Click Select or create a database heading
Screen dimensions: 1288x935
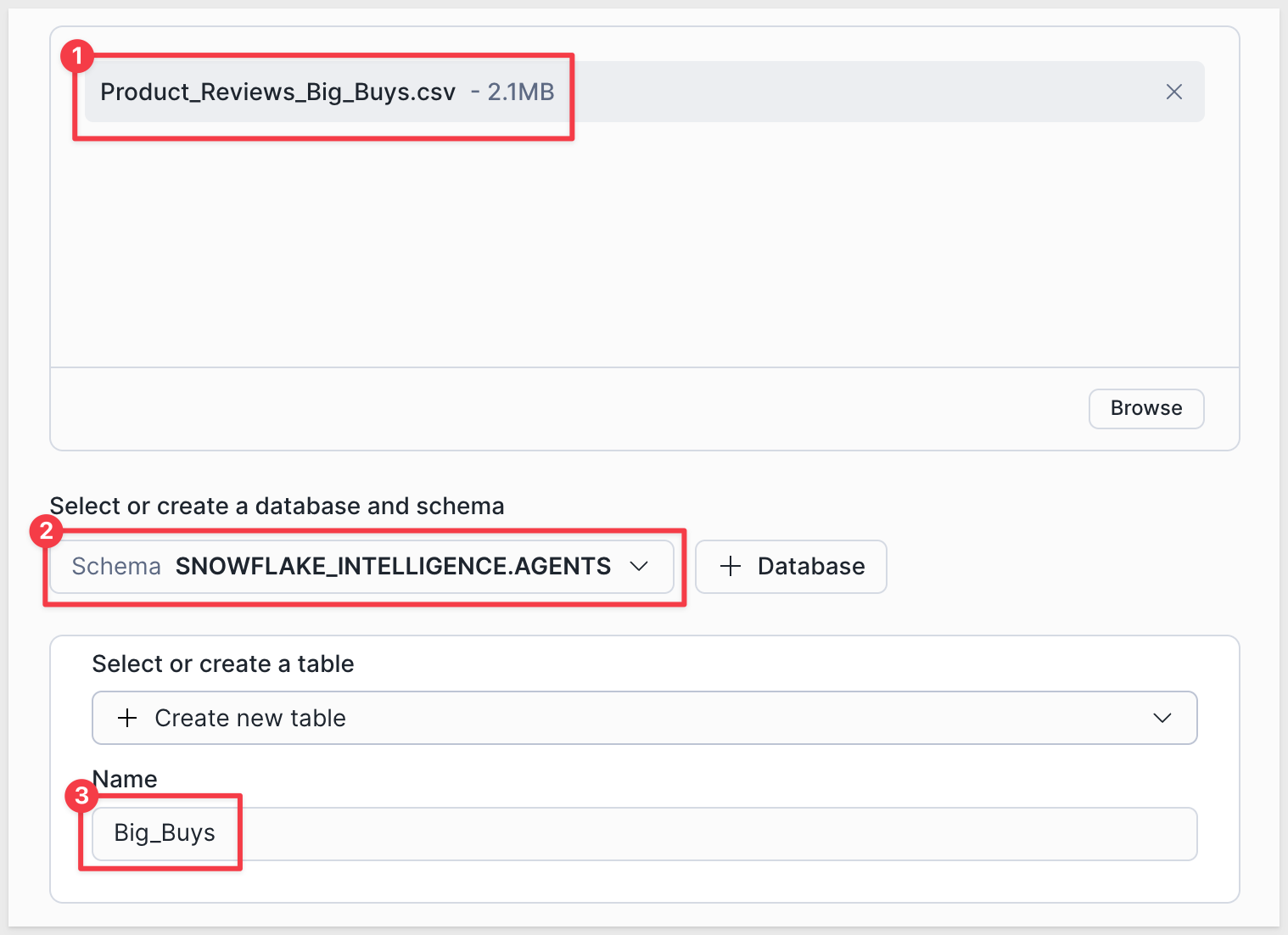tap(277, 506)
